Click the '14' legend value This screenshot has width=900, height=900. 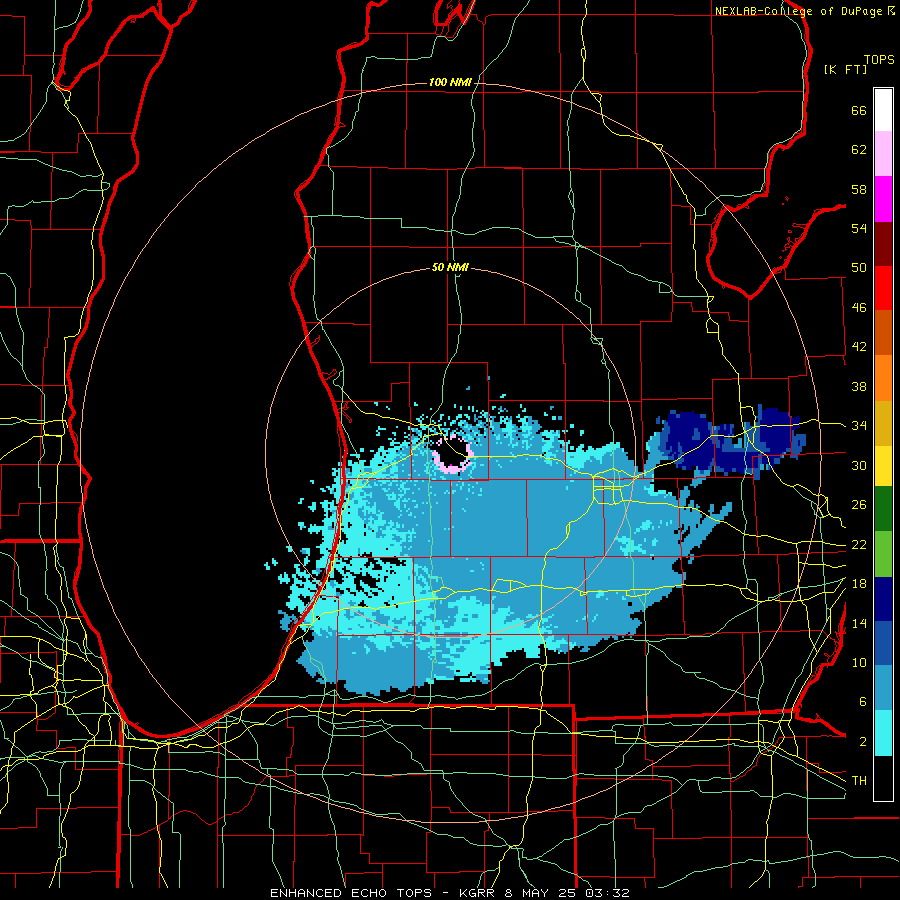click(x=859, y=623)
